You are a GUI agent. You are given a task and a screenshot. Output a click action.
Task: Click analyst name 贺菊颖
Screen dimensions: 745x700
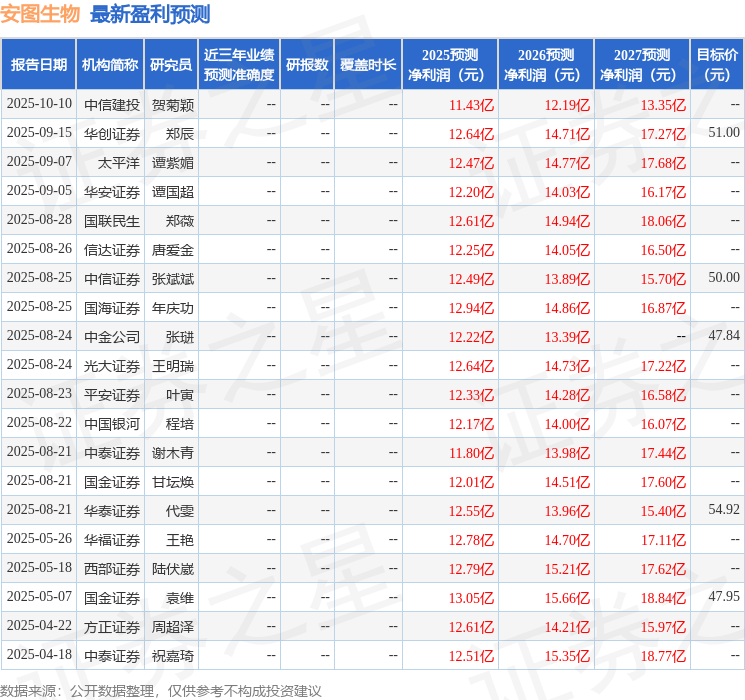173,105
